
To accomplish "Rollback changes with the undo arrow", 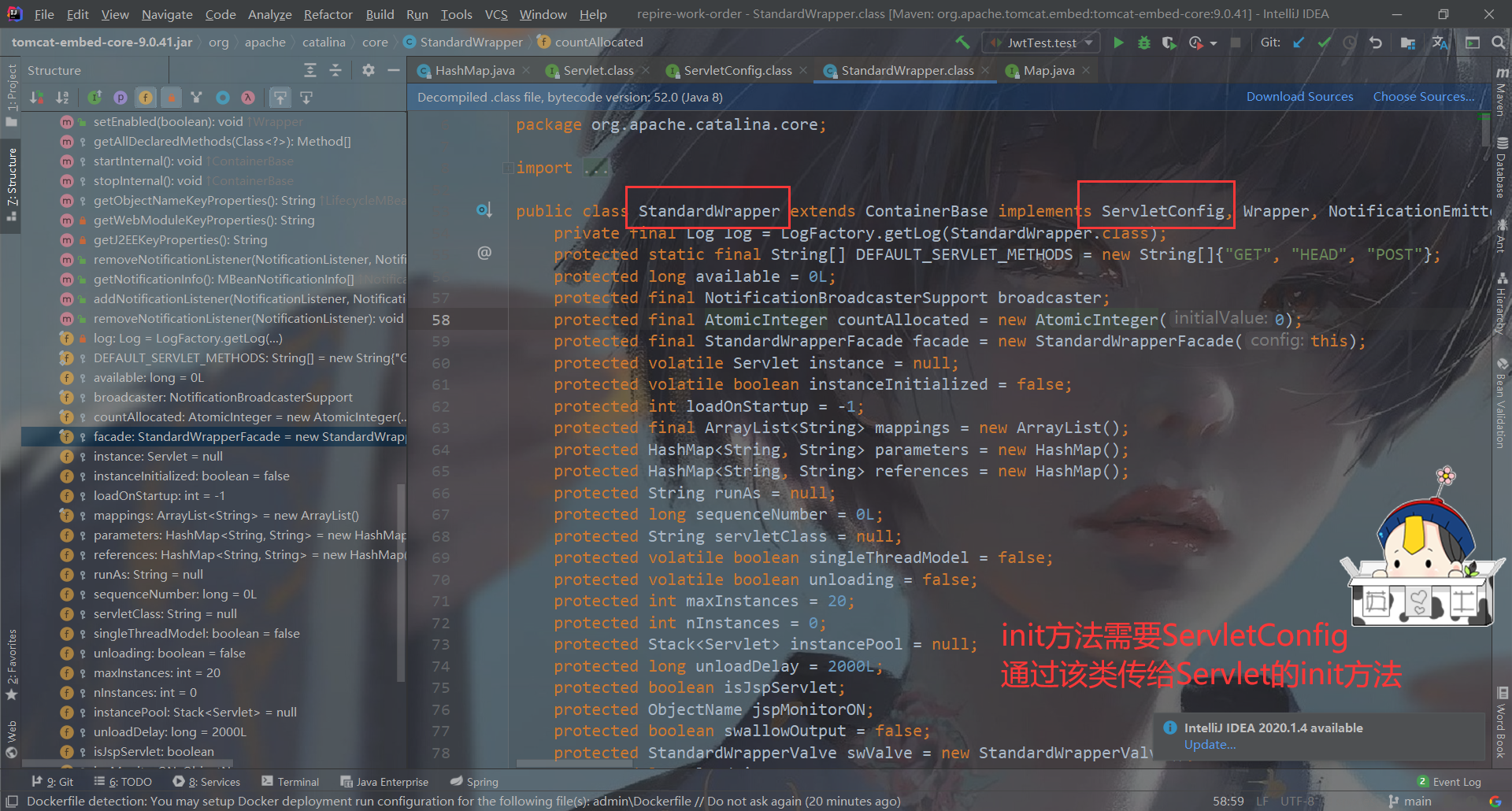I will click(x=1376, y=43).
